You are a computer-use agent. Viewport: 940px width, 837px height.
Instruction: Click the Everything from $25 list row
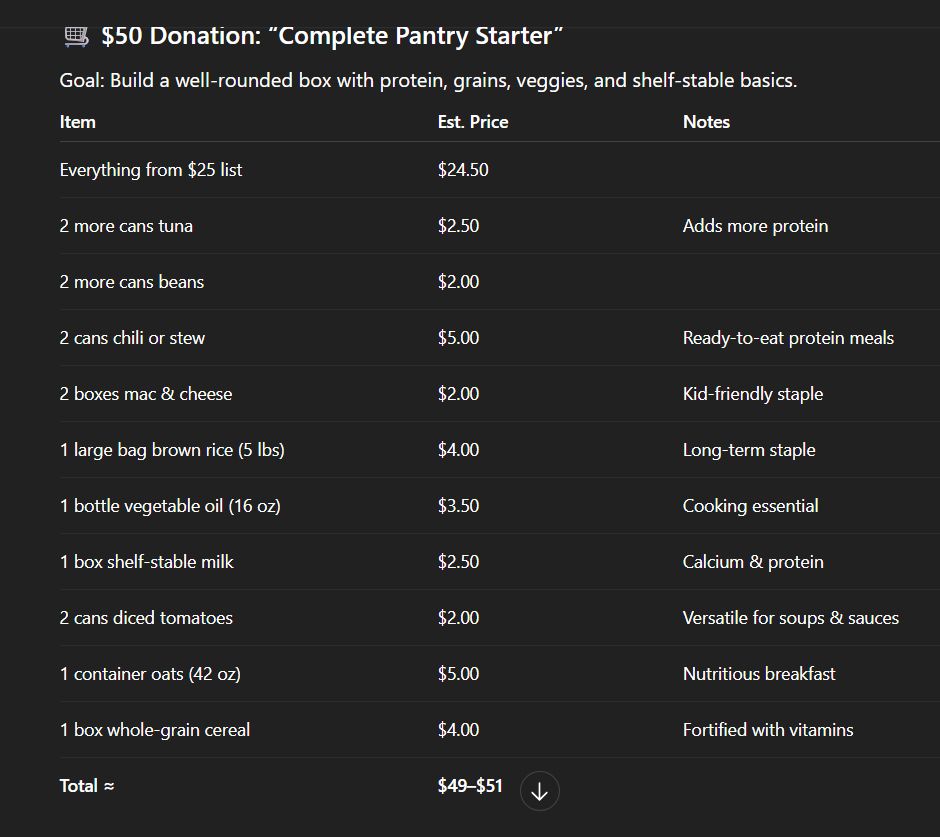pyautogui.click(x=151, y=169)
